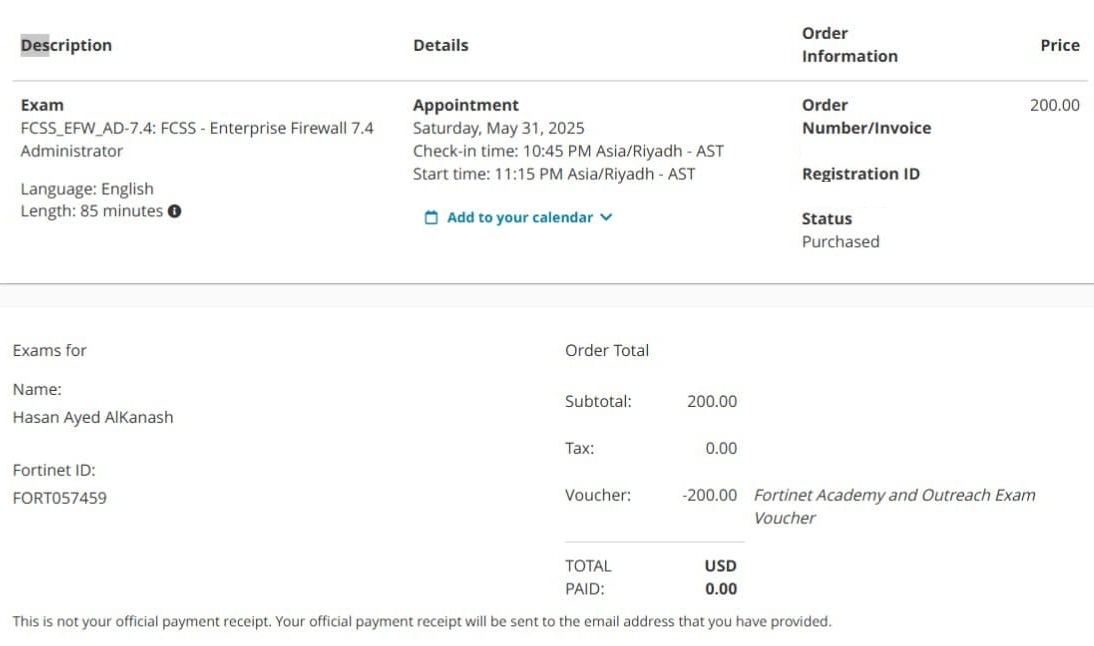Click the calendar icon beside Add to calendar
Image resolution: width=1094 pixels, height=646 pixels.
[x=431, y=218]
